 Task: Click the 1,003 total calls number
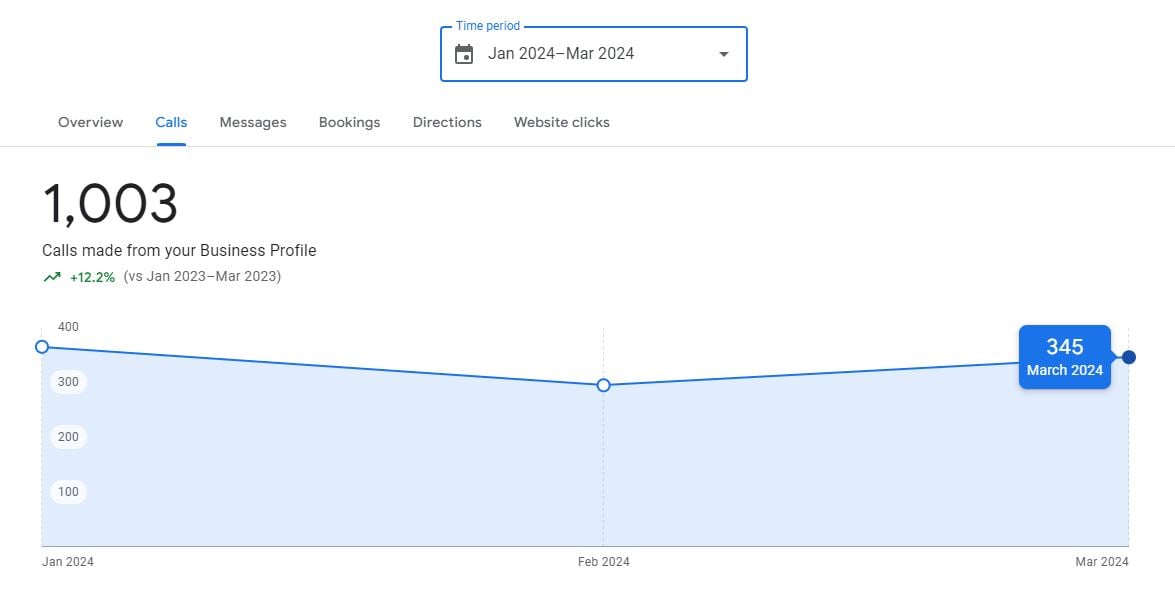(x=110, y=204)
